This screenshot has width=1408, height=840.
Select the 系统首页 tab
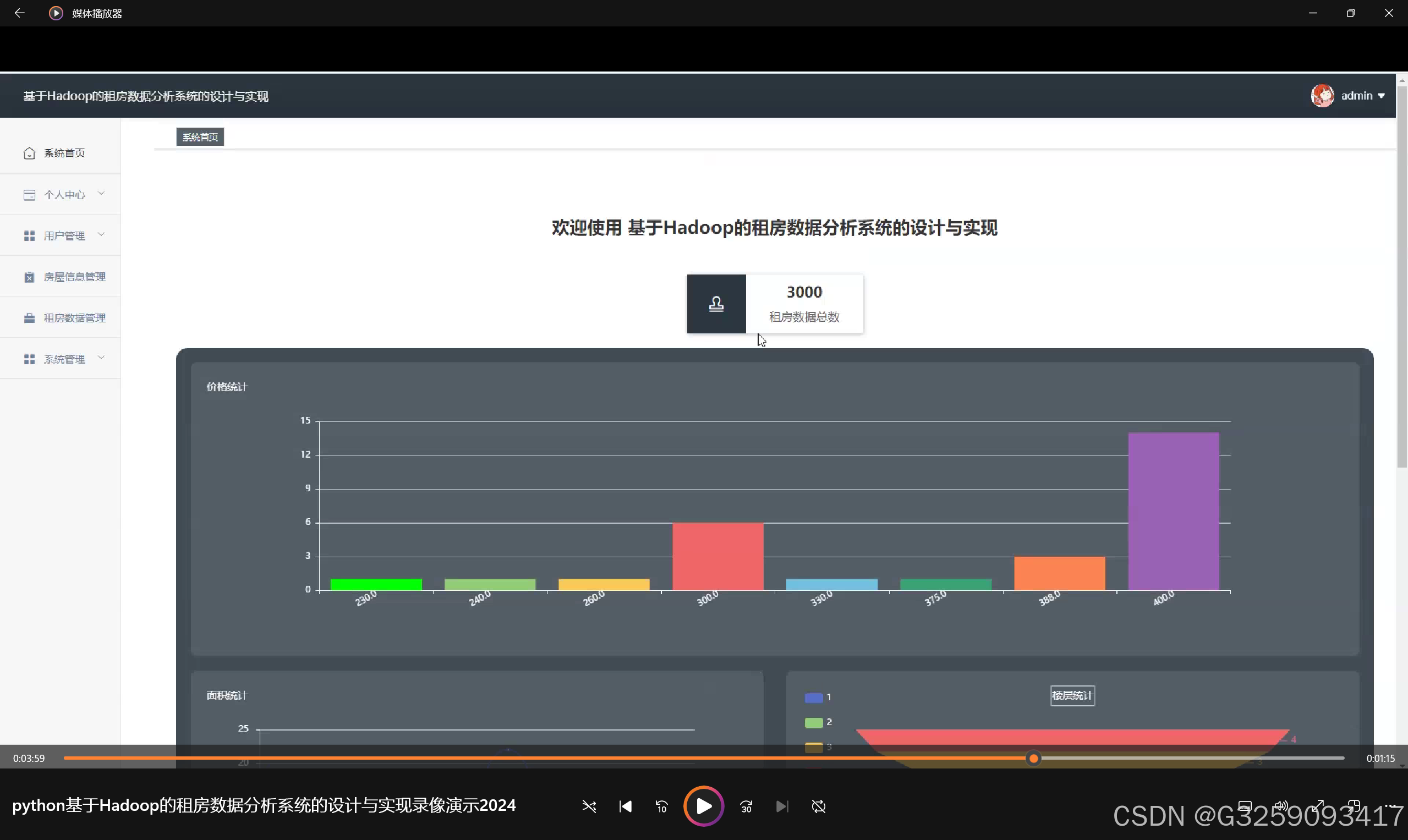200,137
